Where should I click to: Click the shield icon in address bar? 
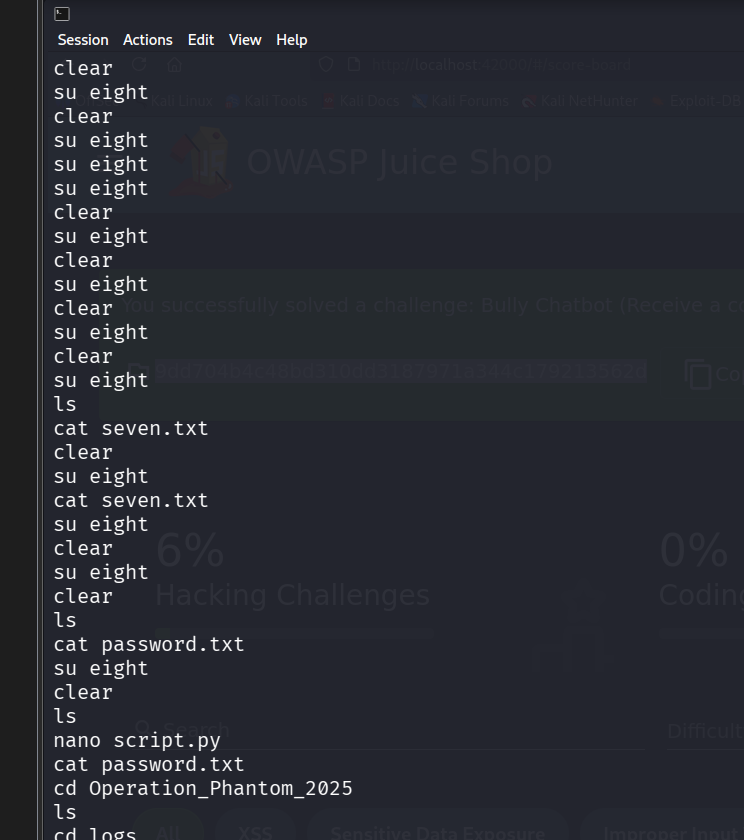point(326,65)
